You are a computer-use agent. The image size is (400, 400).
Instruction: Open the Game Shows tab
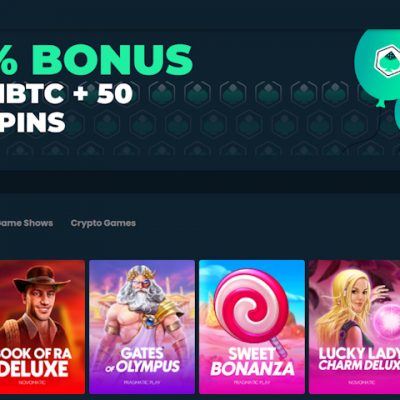[x=26, y=223]
